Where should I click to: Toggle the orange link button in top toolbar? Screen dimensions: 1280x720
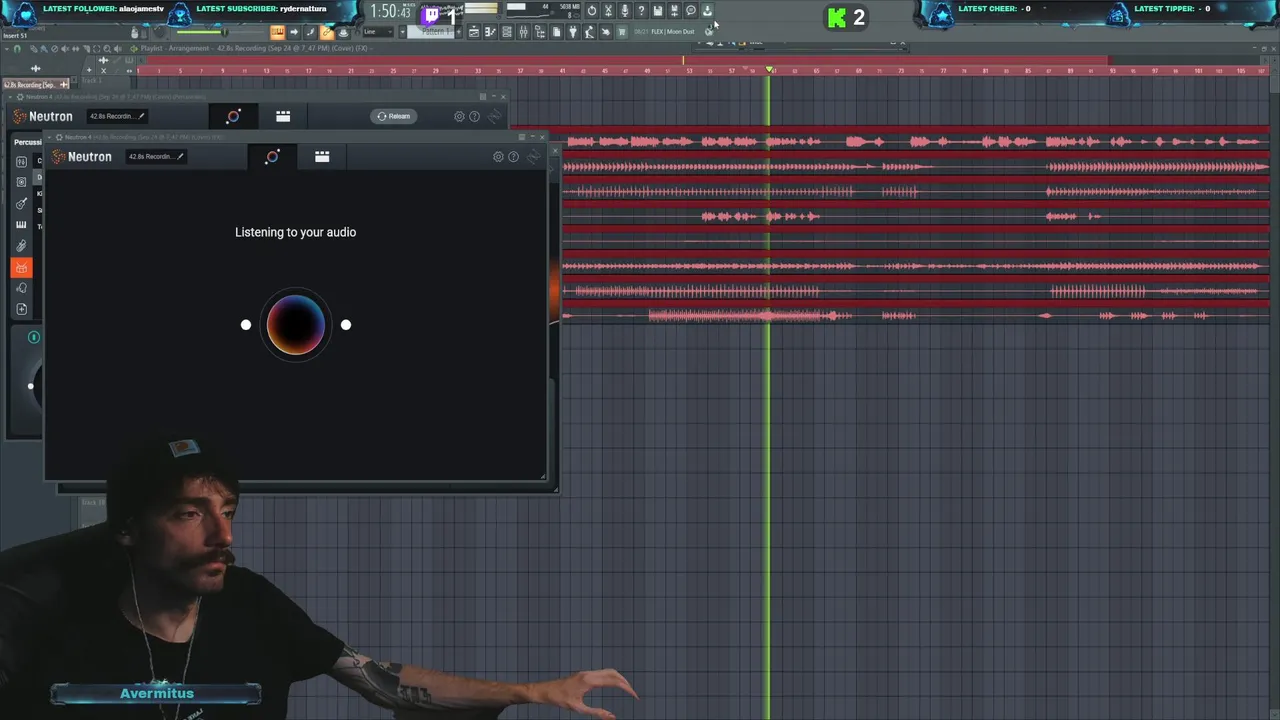tap(327, 32)
